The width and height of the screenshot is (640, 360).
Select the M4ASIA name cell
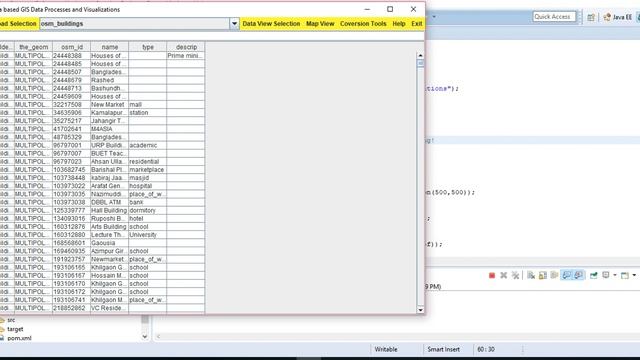[x=109, y=129]
